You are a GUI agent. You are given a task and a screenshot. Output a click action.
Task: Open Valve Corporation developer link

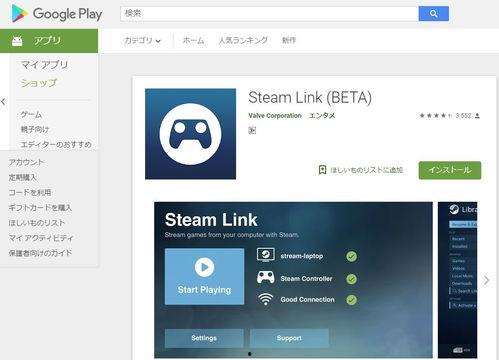pos(275,116)
